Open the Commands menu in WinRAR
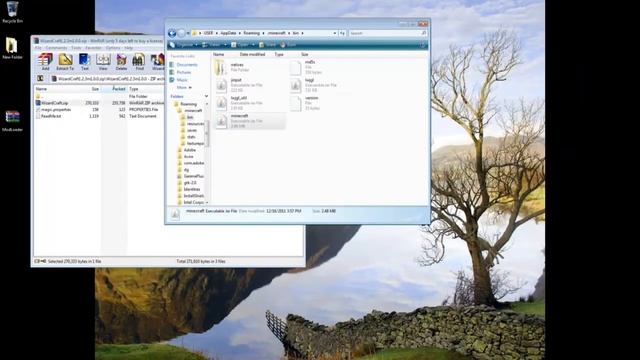Screen dimensions: 640x360 [x=56, y=48]
